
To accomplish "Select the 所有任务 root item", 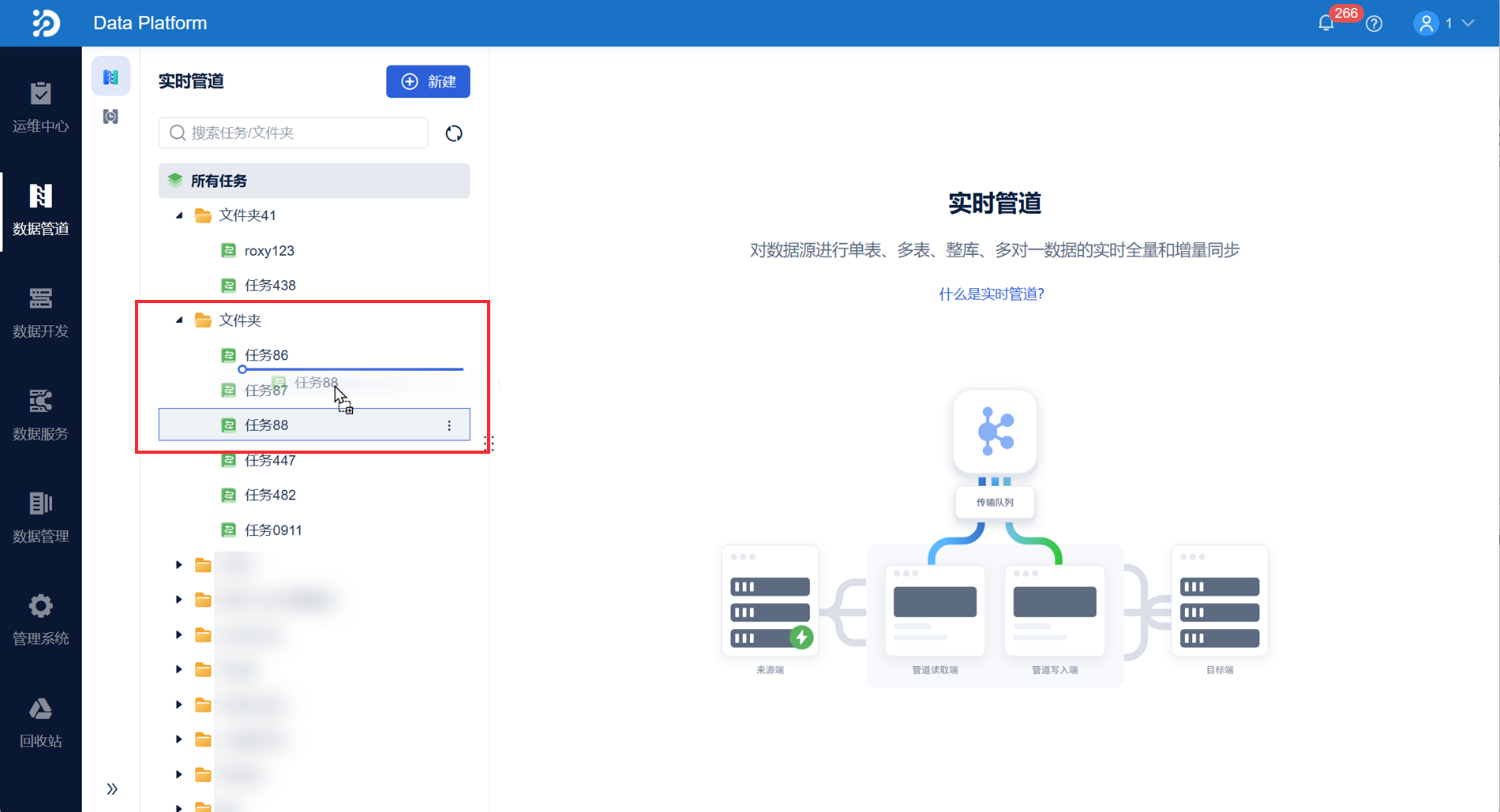I will [314, 181].
